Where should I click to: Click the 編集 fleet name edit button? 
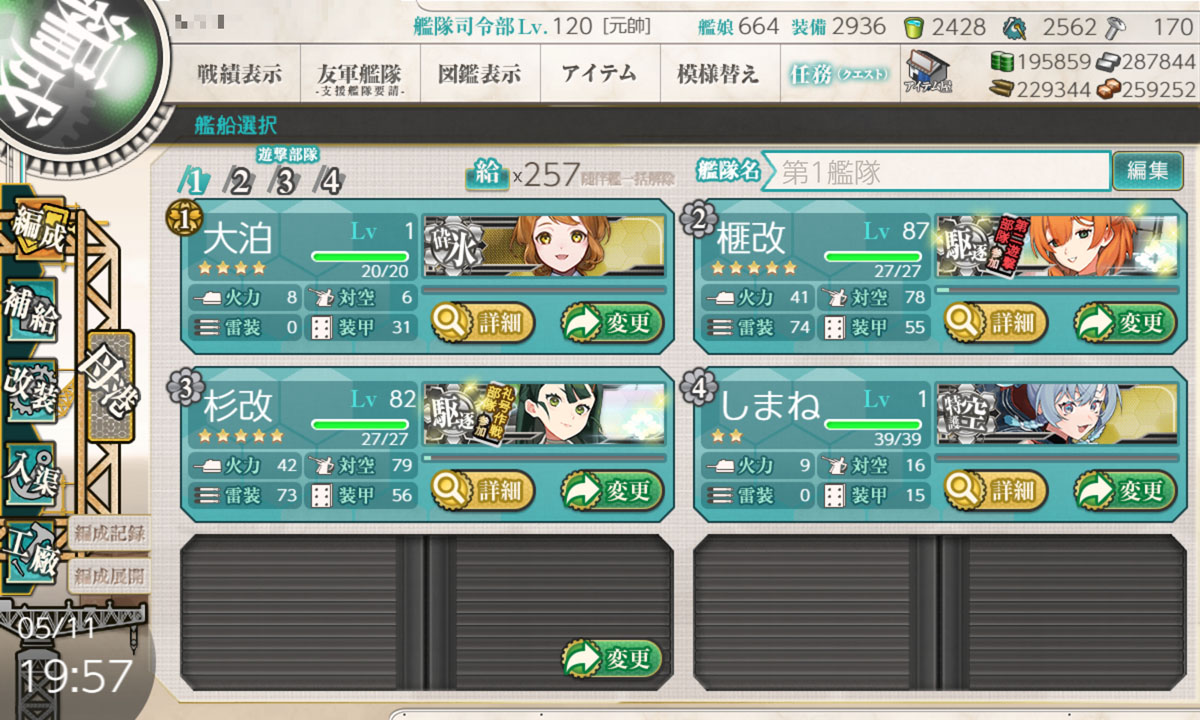coord(1147,171)
